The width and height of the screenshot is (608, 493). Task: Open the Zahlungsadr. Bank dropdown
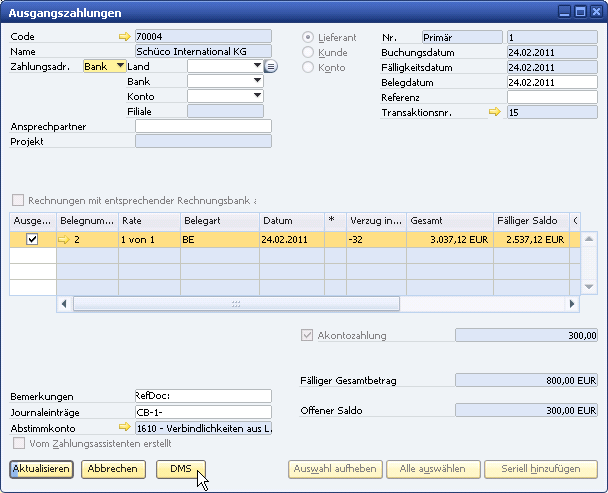(x=121, y=66)
